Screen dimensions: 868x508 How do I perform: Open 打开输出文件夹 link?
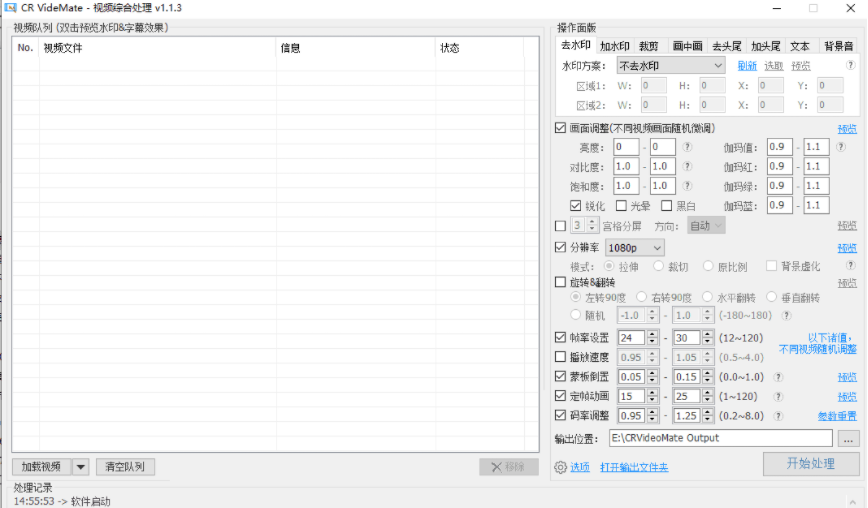click(634, 468)
